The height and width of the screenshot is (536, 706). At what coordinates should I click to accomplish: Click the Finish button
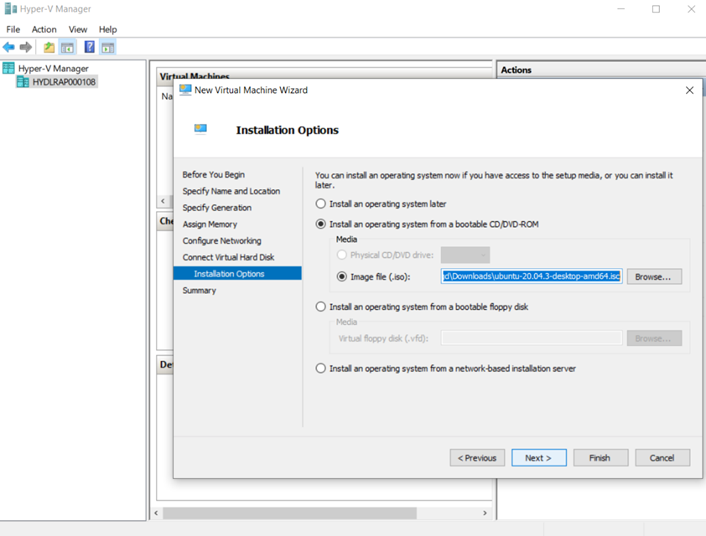click(600, 458)
